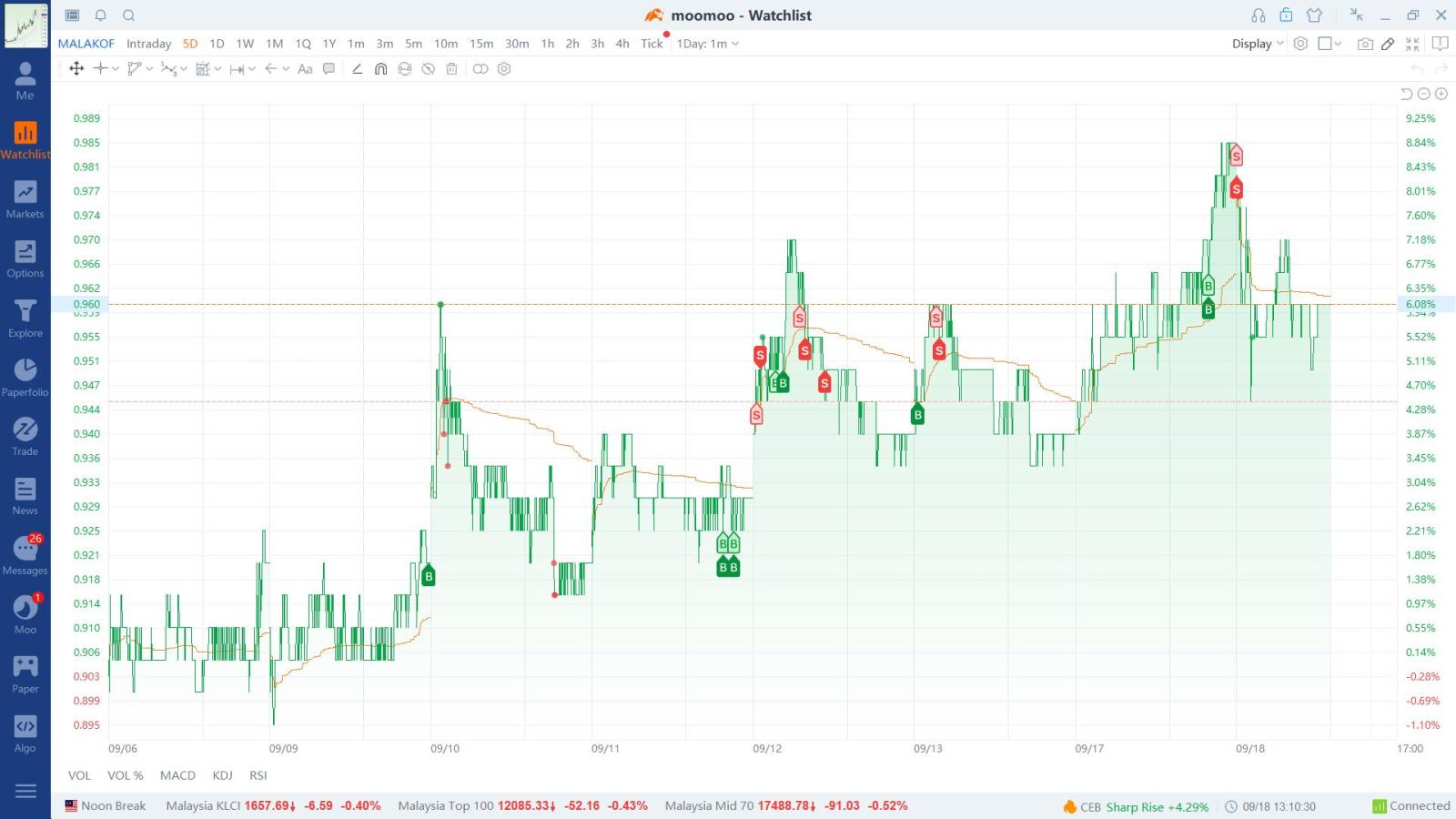Reset chart view with the reset arrow
1456x819 pixels.
(1406, 94)
